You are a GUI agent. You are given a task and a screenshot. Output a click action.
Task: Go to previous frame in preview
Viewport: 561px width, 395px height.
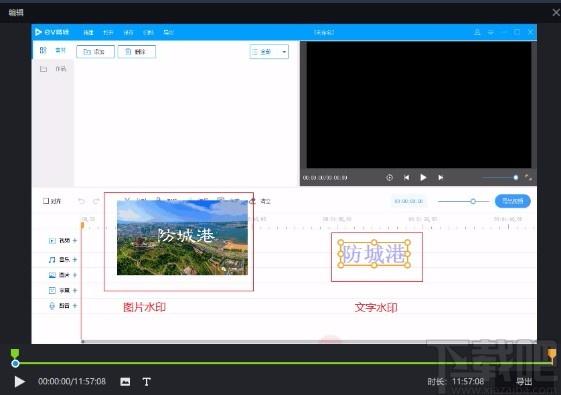406,177
